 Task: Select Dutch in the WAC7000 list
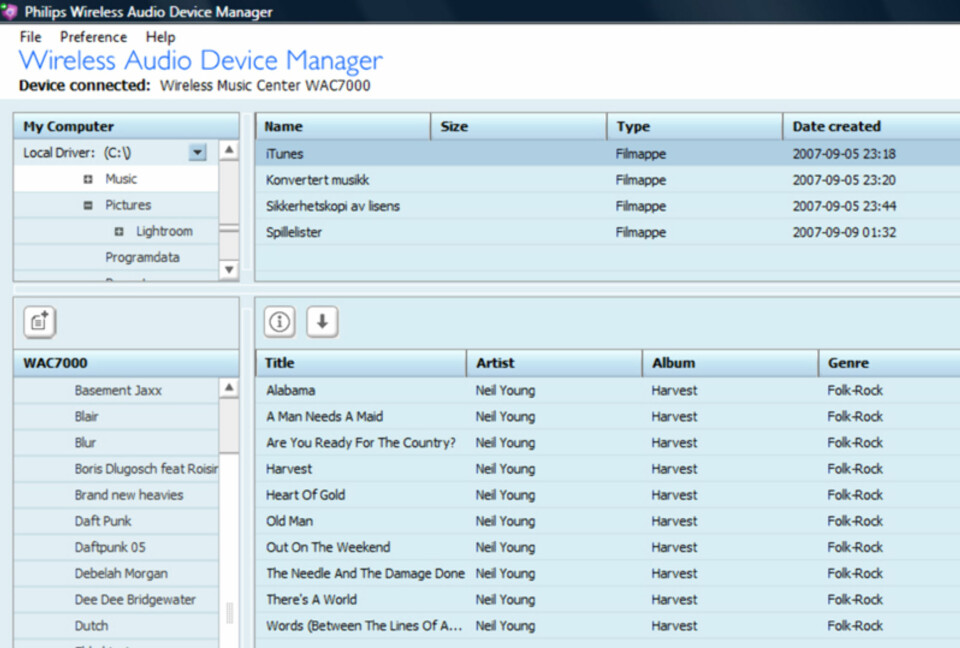point(116,626)
